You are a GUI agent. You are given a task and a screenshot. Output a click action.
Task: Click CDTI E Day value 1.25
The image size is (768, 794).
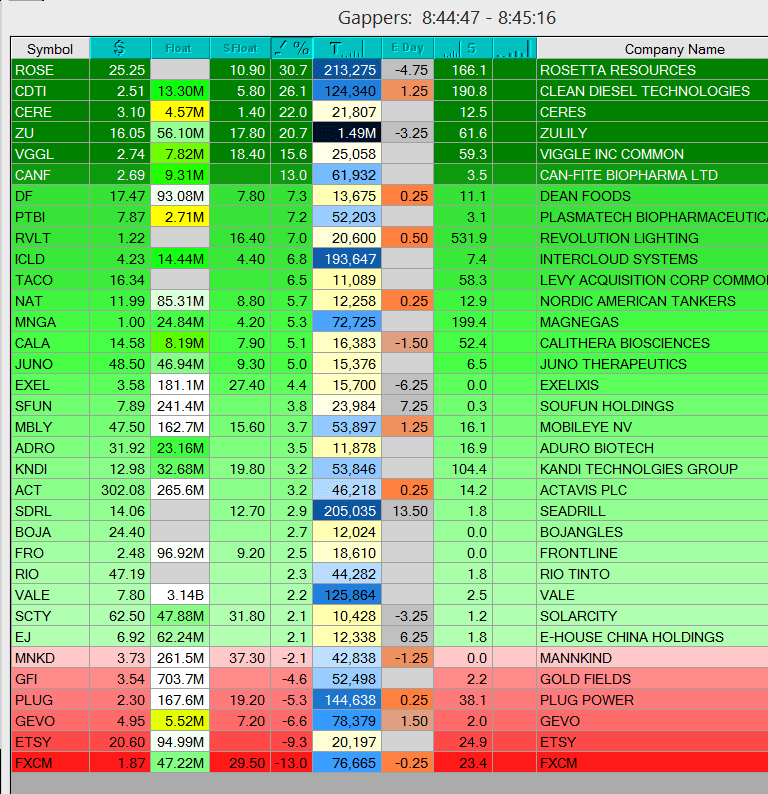click(x=408, y=91)
